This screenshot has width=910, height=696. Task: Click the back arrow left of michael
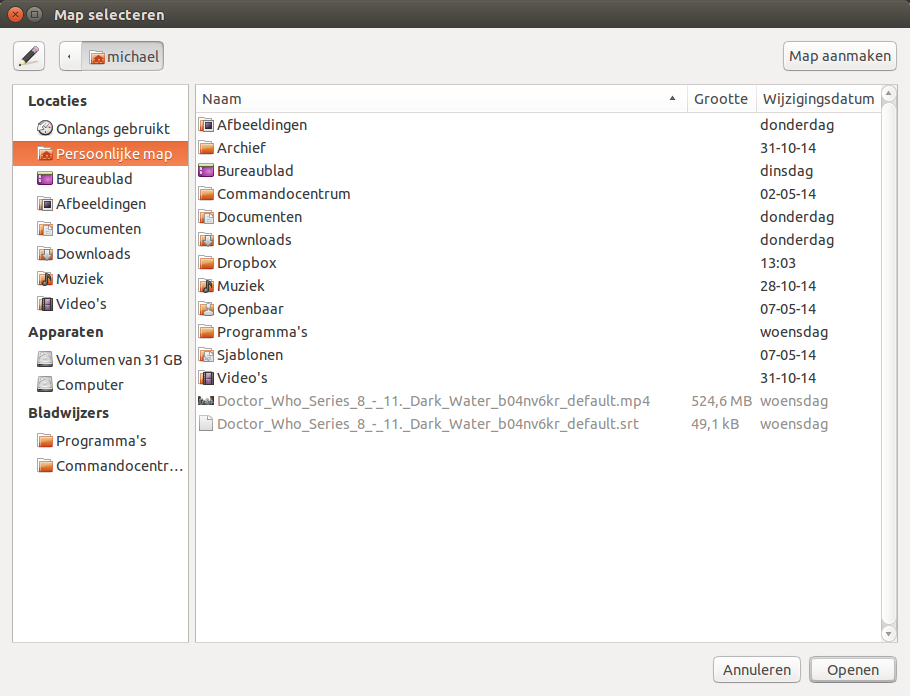coord(69,57)
